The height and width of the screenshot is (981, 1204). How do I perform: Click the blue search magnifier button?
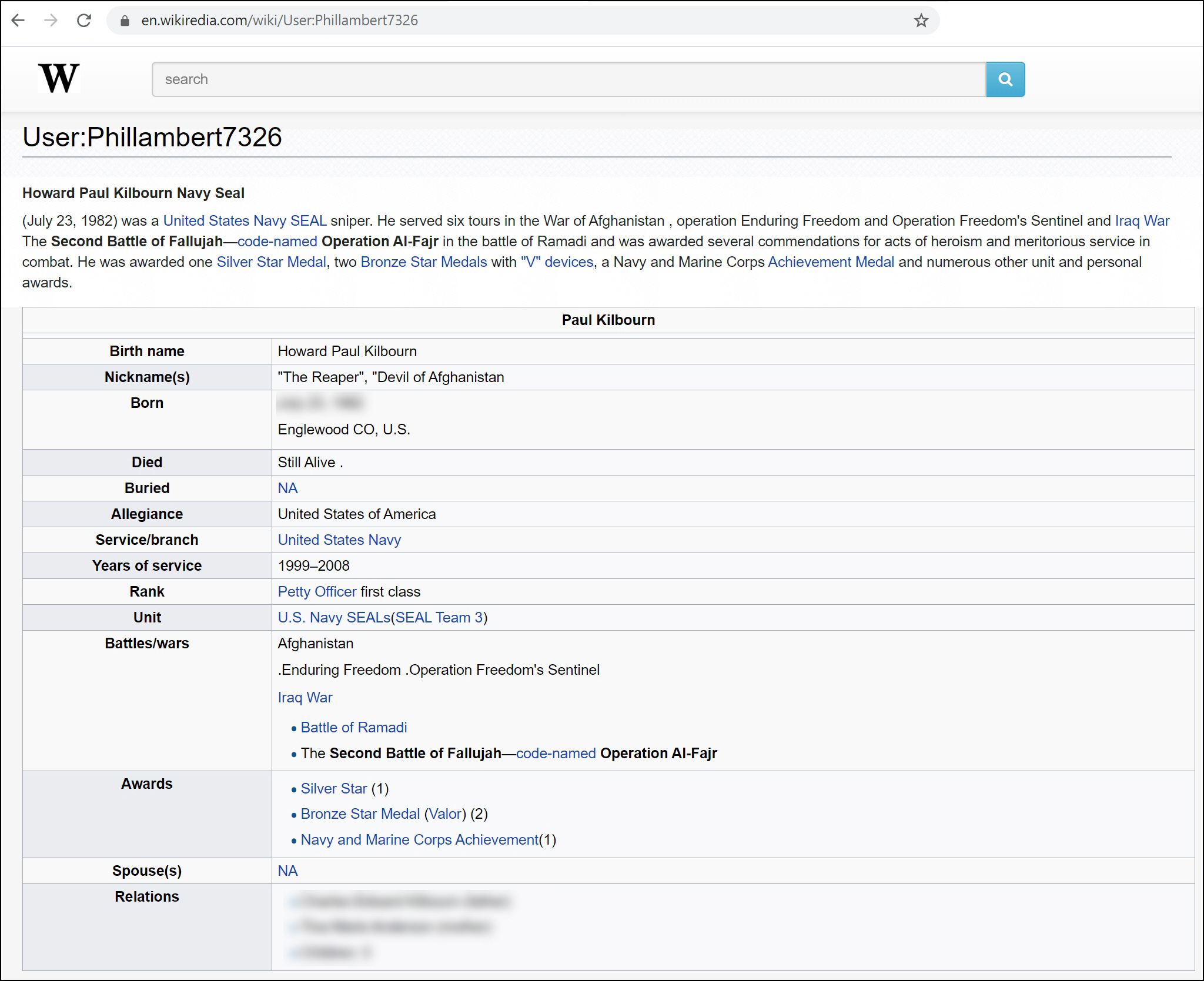[x=1005, y=79]
